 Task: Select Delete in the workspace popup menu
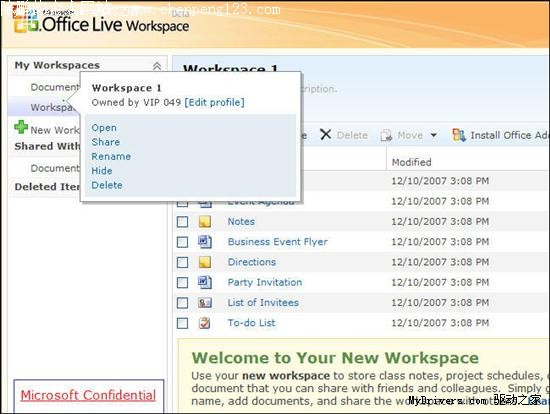tap(107, 185)
